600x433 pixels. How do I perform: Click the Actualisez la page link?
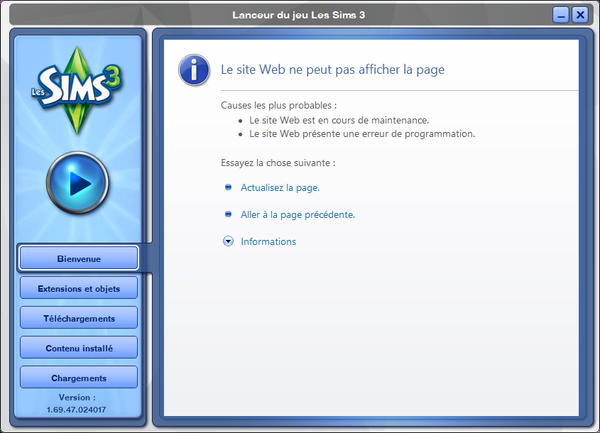coord(280,188)
